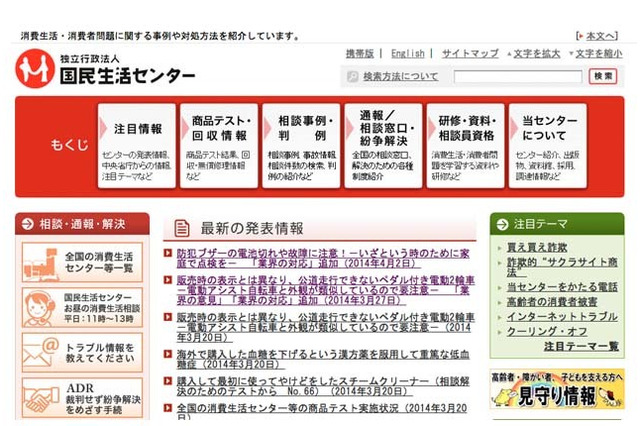Click the red bullet icon beside 防犯ブザー news item
The width and height of the screenshot is (640, 426).
[167, 253]
